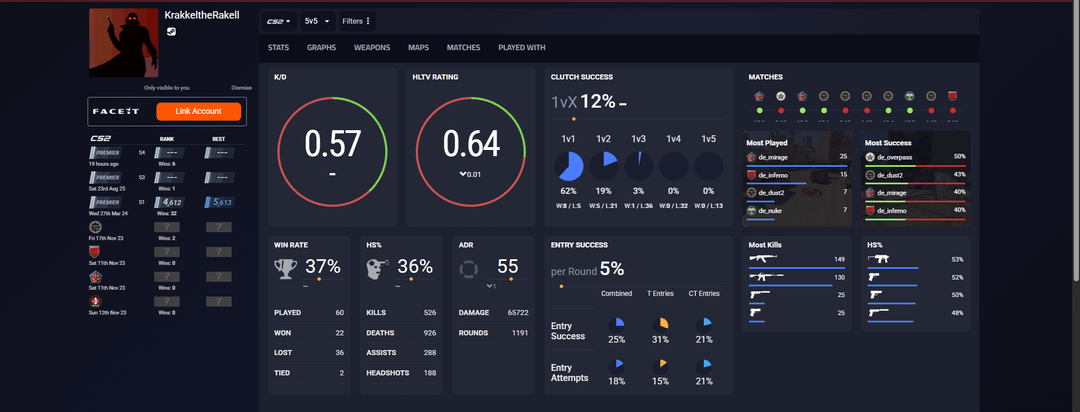
Task: Click the 1v1 clutch pie chart
Action: click(568, 166)
